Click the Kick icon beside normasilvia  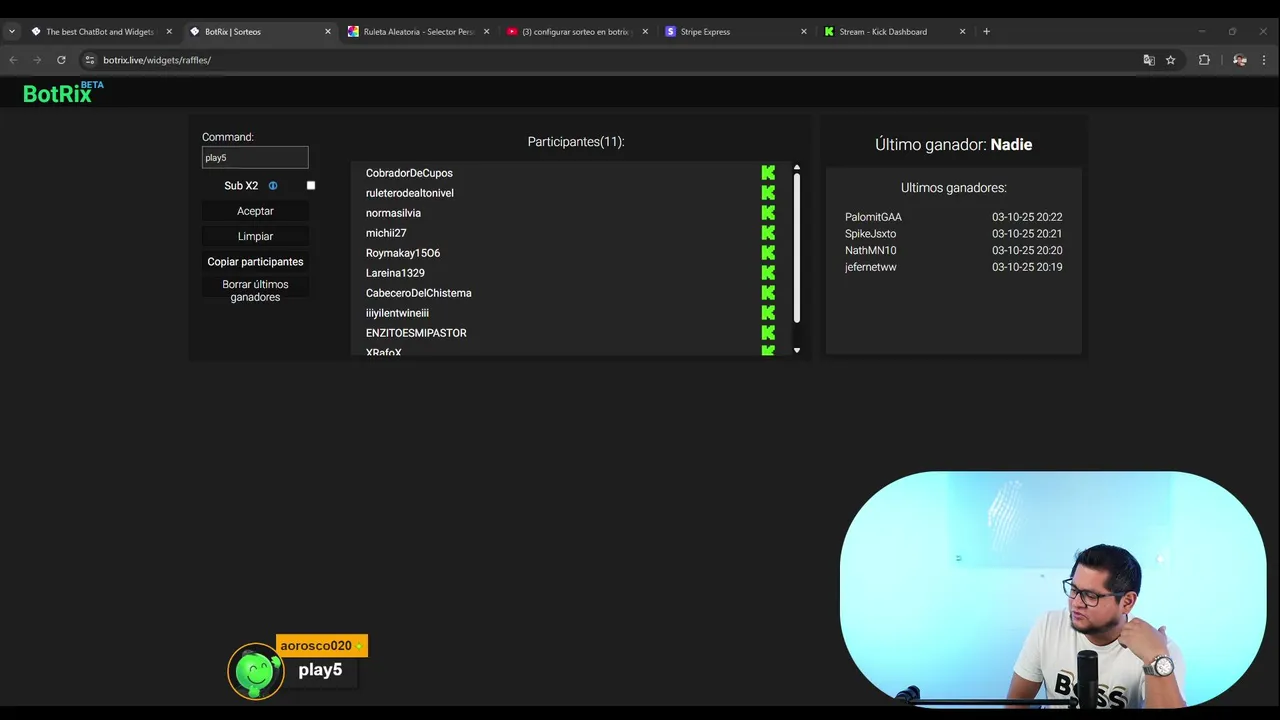click(768, 213)
